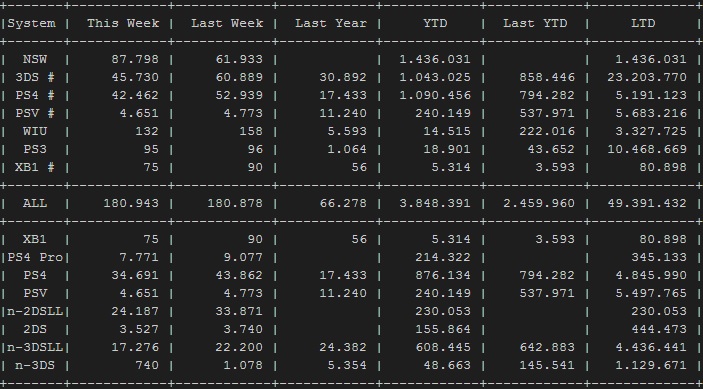Click n-3DS Last YTD value 145.541
The image size is (703, 389).
point(547,365)
